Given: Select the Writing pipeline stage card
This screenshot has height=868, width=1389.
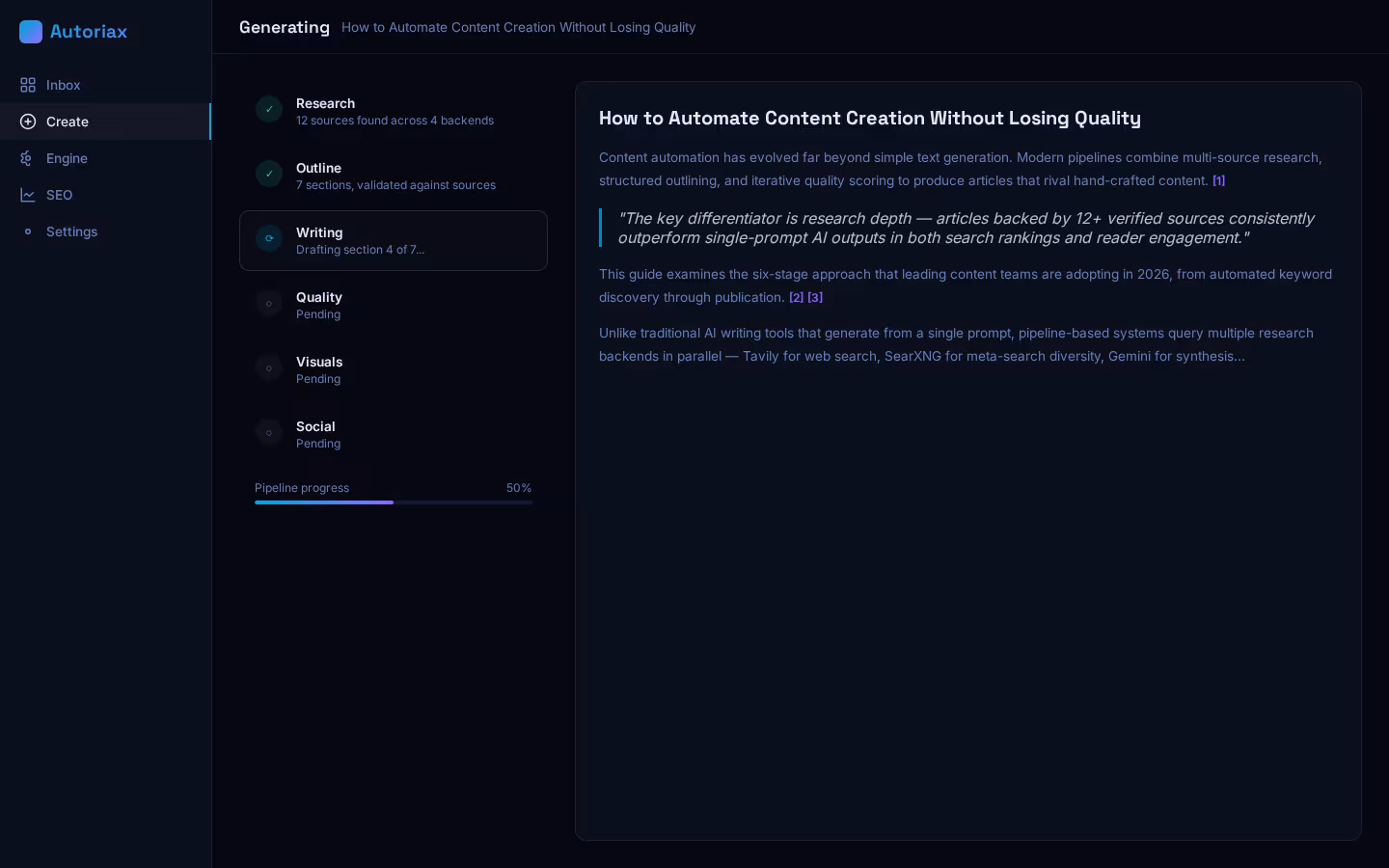Looking at the screenshot, I should (x=394, y=241).
